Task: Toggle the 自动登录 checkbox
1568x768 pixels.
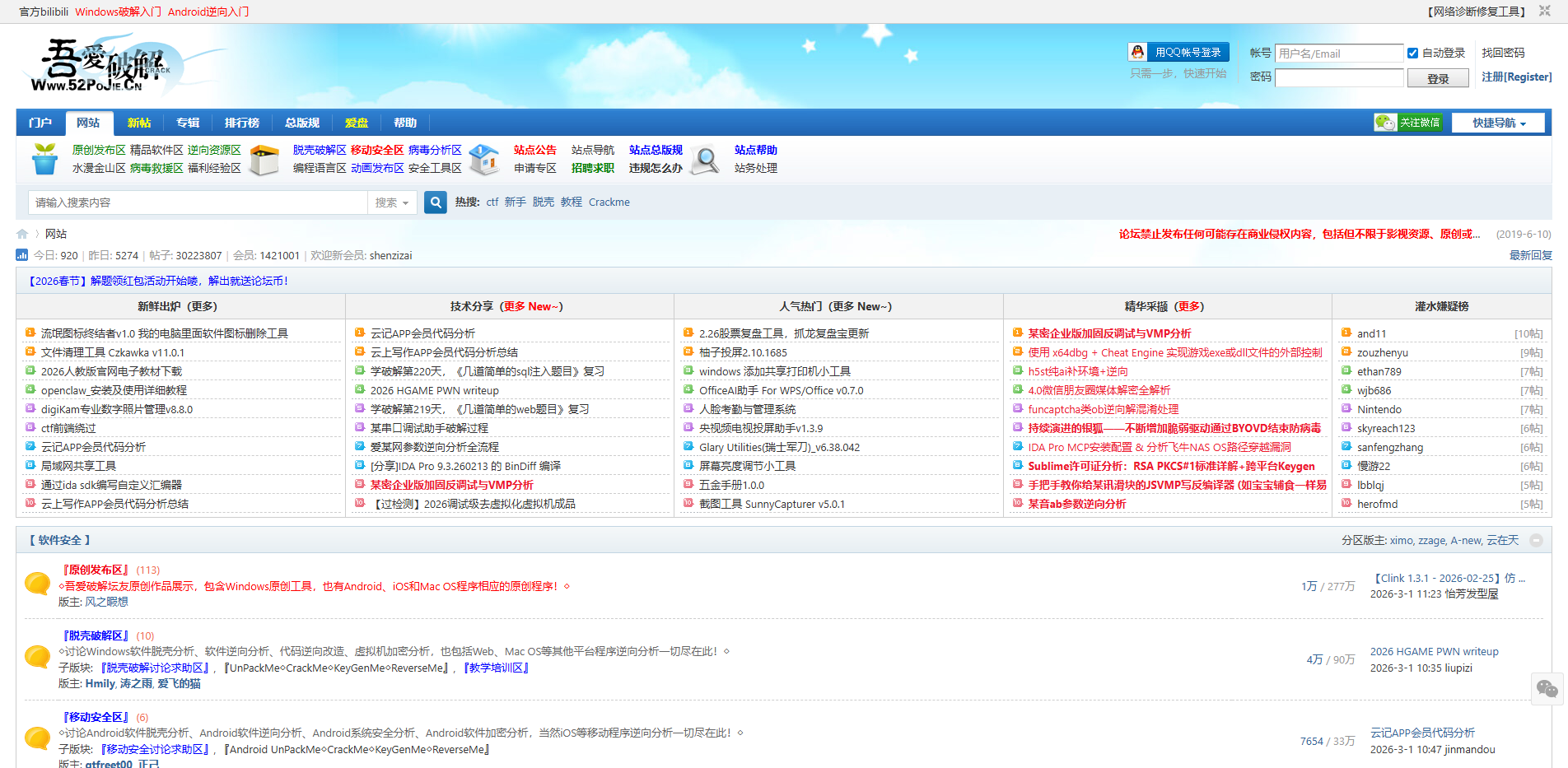Action: [x=1412, y=54]
